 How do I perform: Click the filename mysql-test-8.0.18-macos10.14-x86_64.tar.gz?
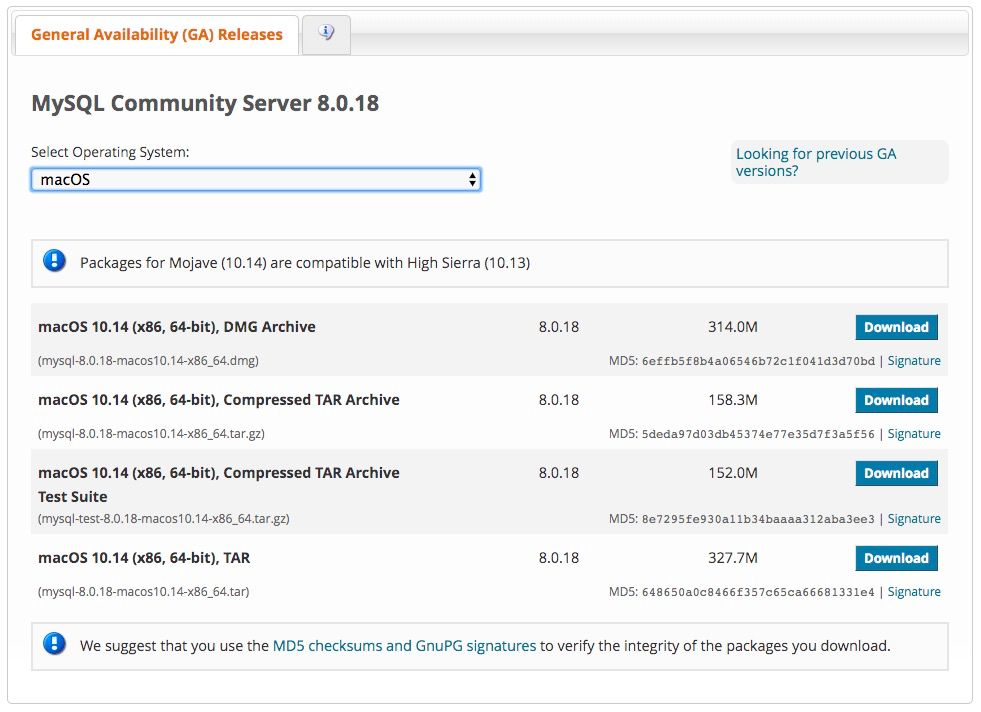pyautogui.click(x=163, y=519)
